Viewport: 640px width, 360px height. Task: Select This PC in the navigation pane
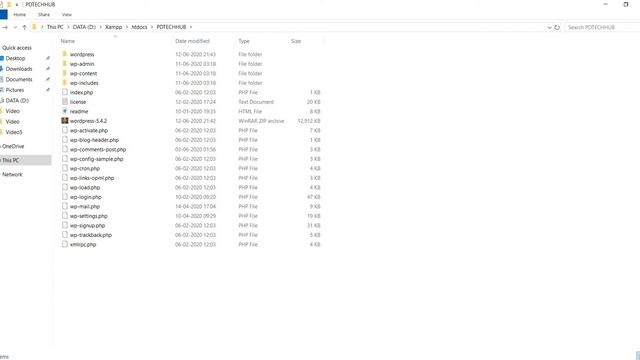[11, 160]
